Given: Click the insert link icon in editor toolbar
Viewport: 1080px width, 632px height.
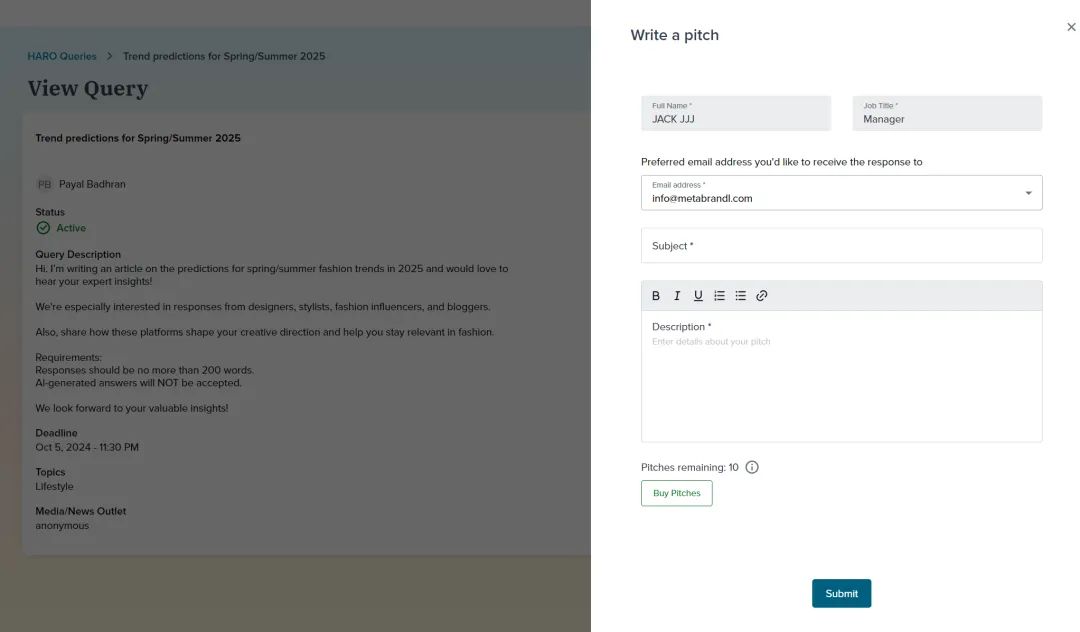Looking at the screenshot, I should [762, 296].
